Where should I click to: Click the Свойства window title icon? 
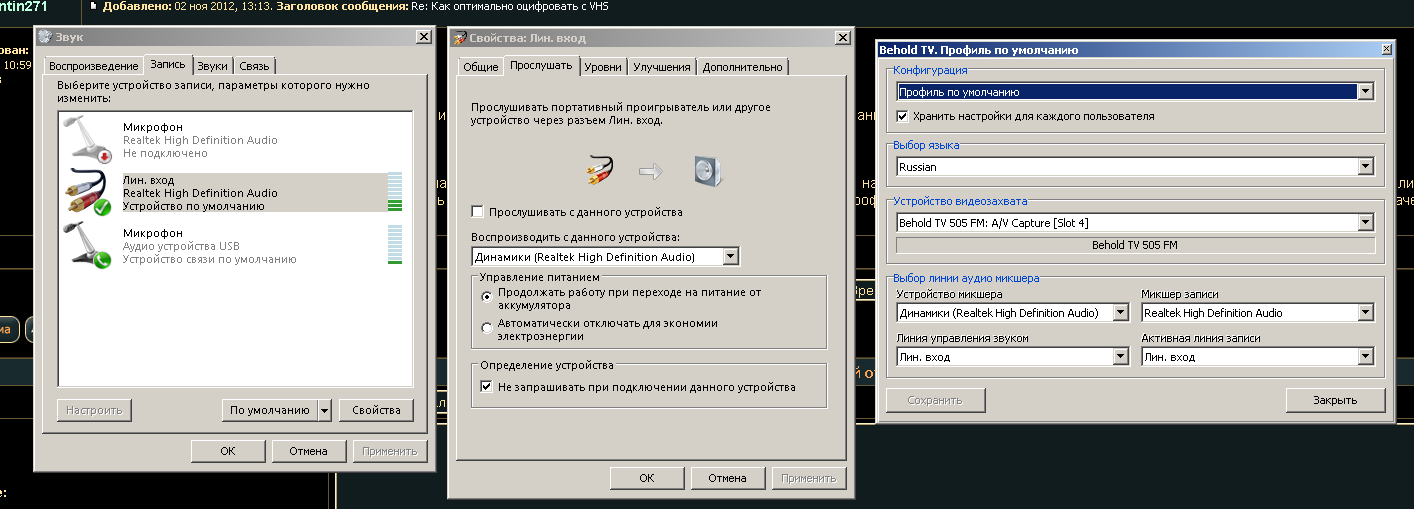coord(460,38)
